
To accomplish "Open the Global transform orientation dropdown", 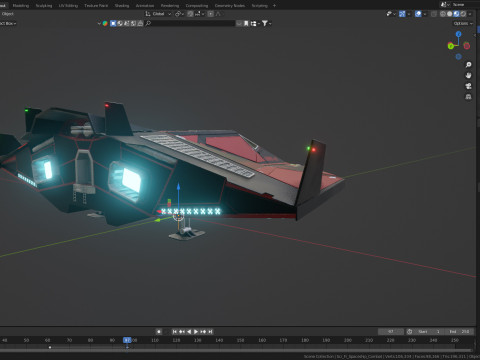I will [x=158, y=14].
